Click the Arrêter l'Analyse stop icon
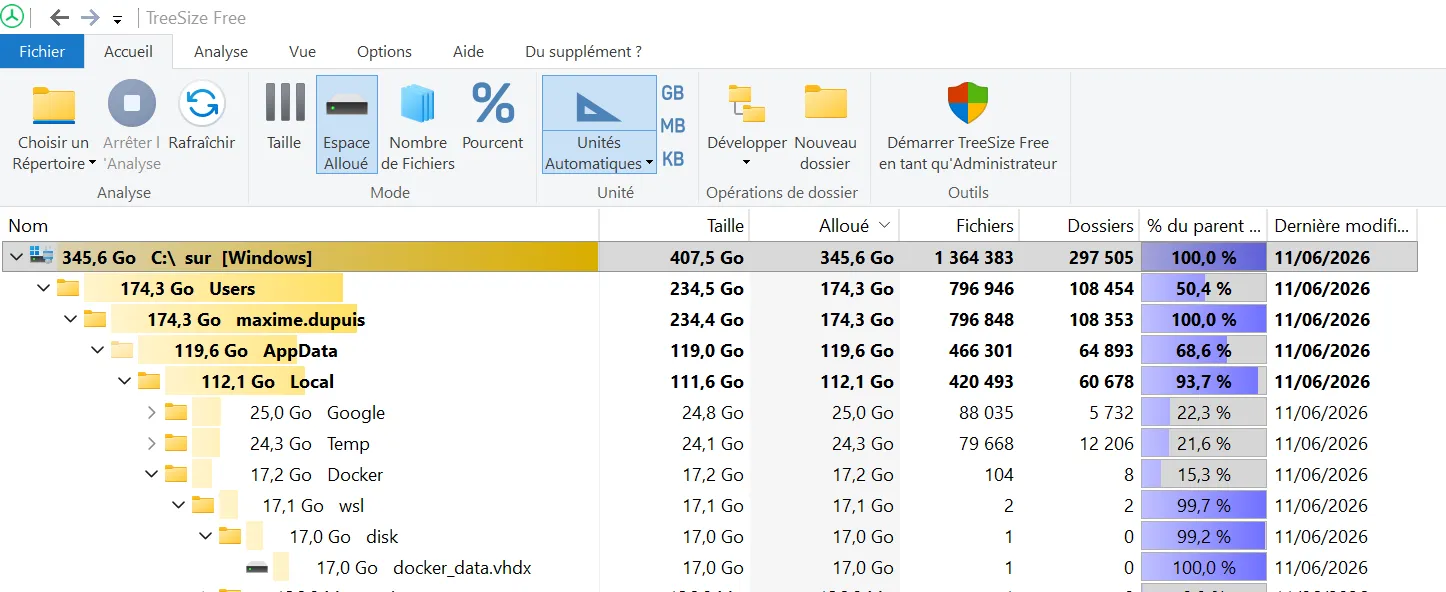This screenshot has width=1446, height=592. 132,103
